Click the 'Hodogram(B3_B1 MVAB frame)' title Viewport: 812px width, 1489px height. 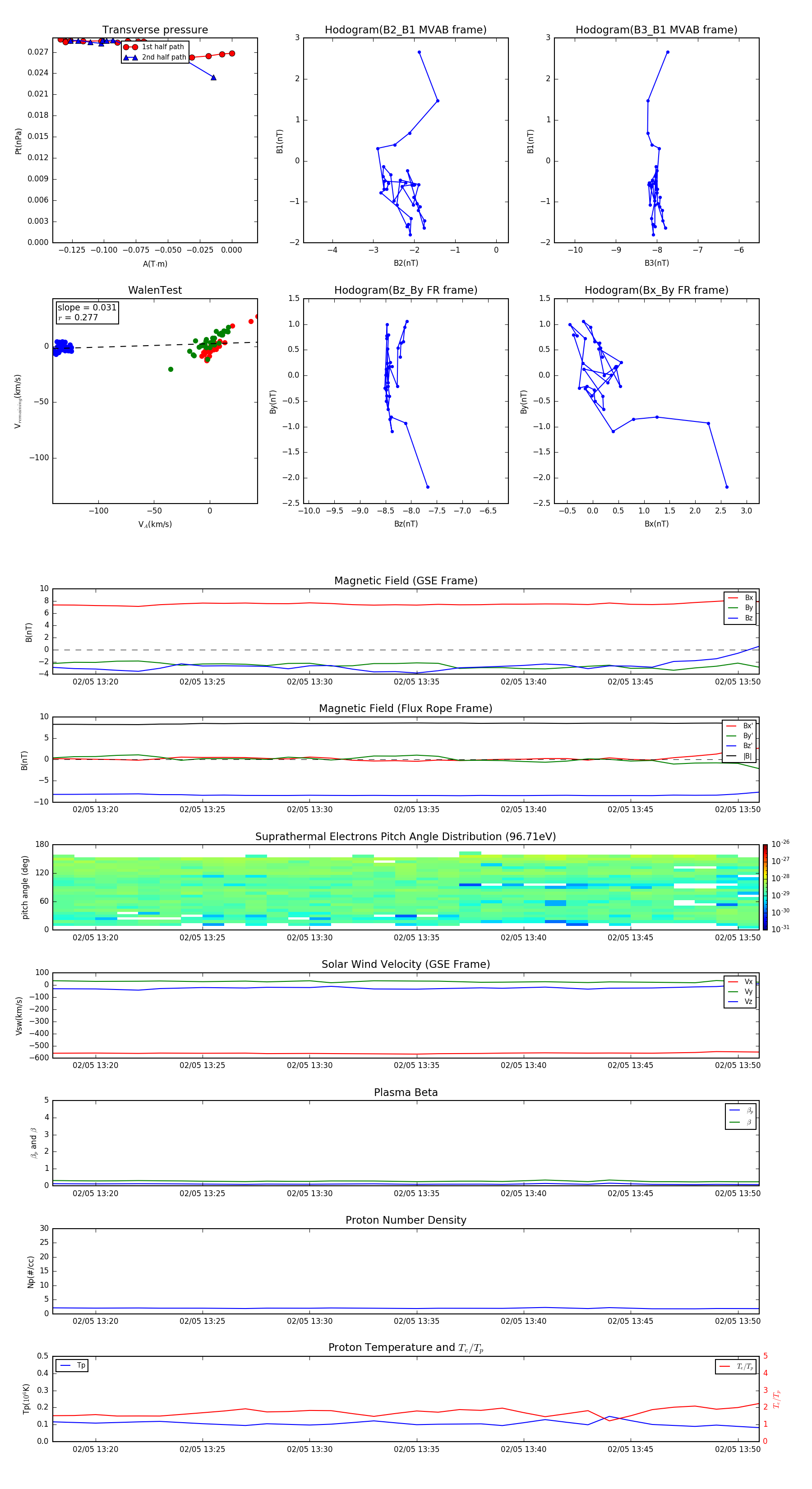tap(656, 29)
